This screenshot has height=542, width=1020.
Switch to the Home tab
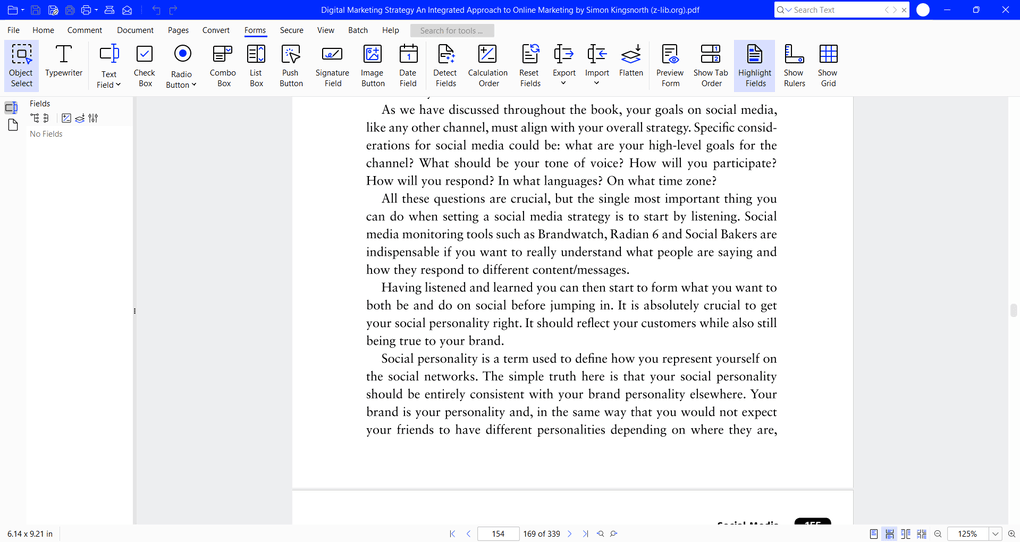(43, 30)
